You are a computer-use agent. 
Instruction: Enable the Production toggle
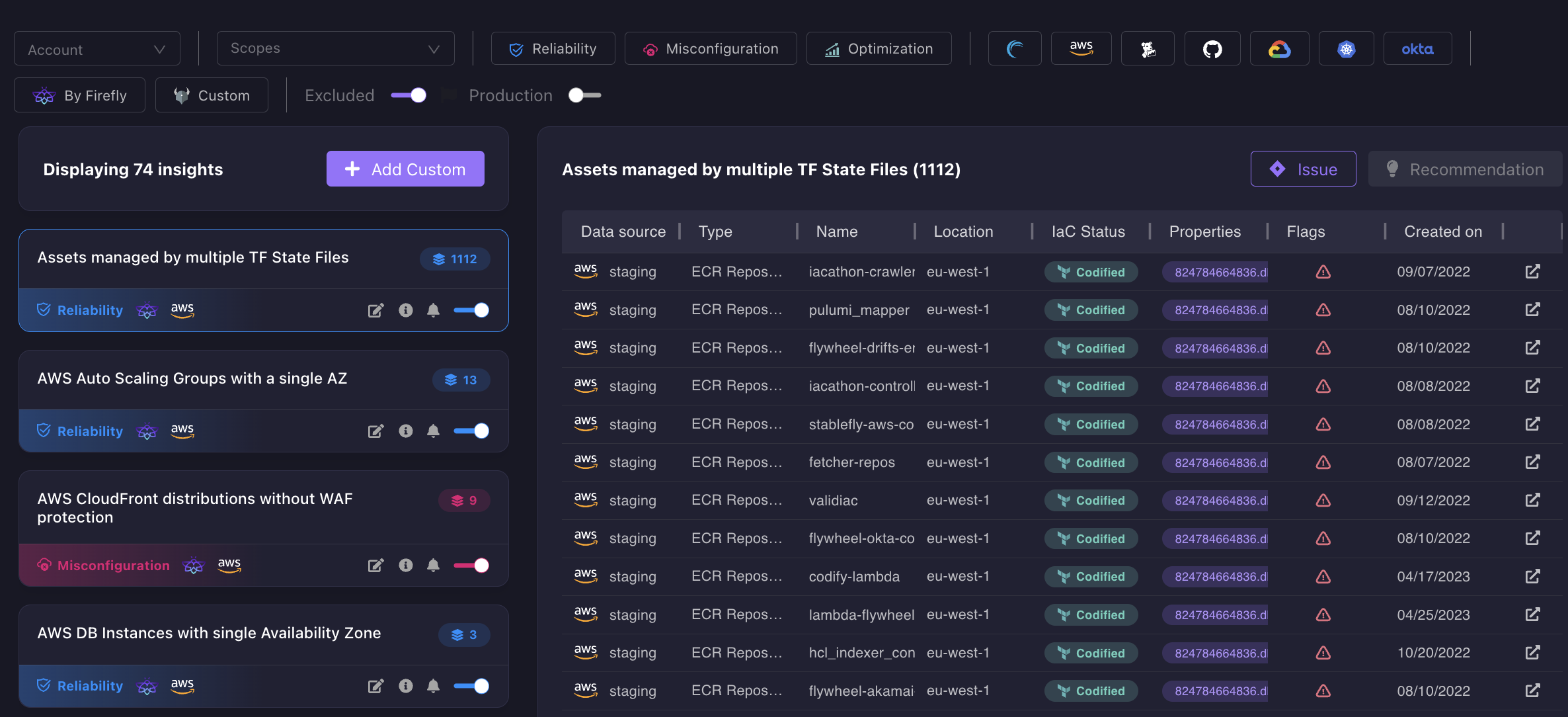pos(584,95)
